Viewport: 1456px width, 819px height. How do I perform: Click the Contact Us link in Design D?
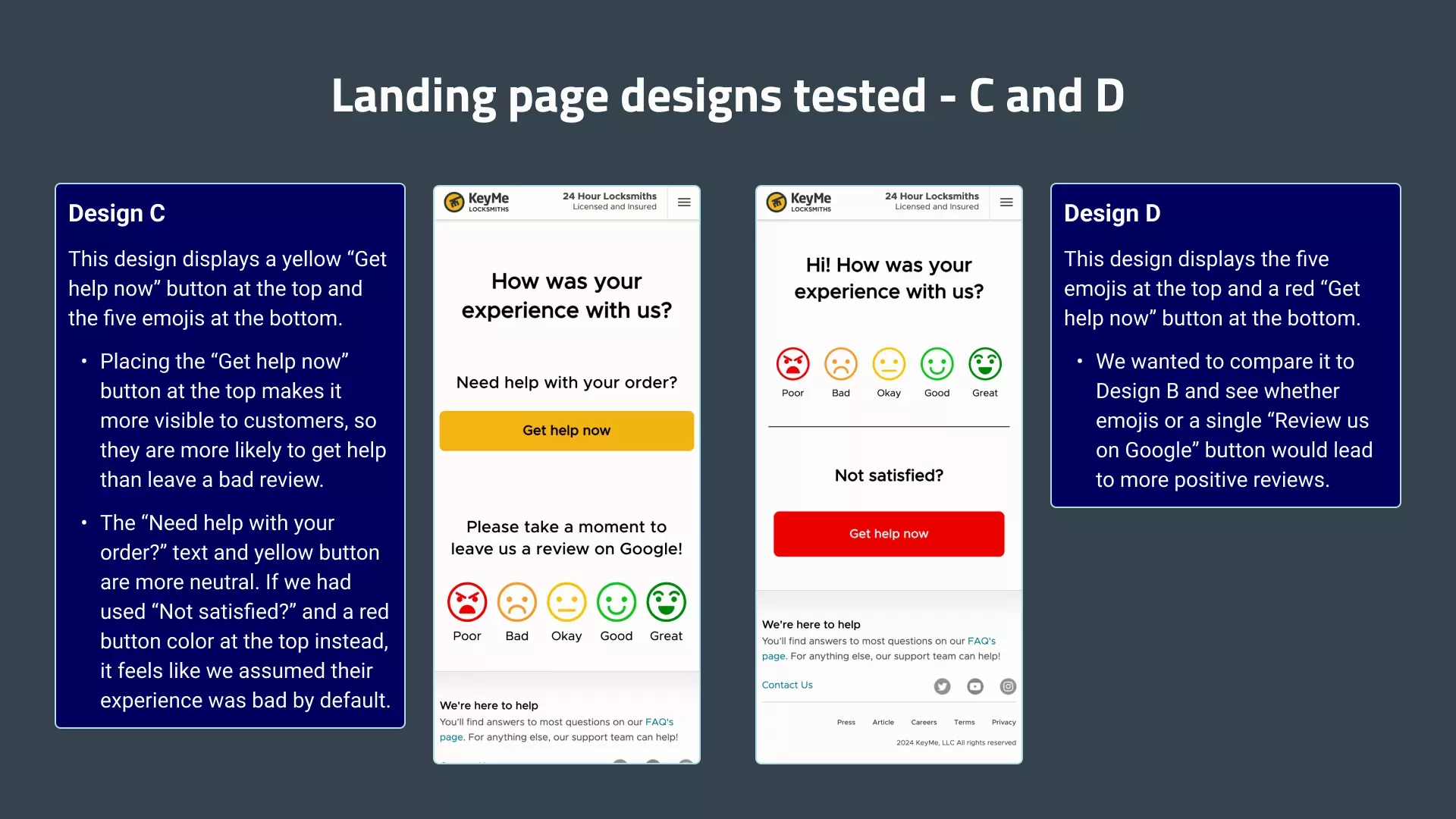pos(787,684)
